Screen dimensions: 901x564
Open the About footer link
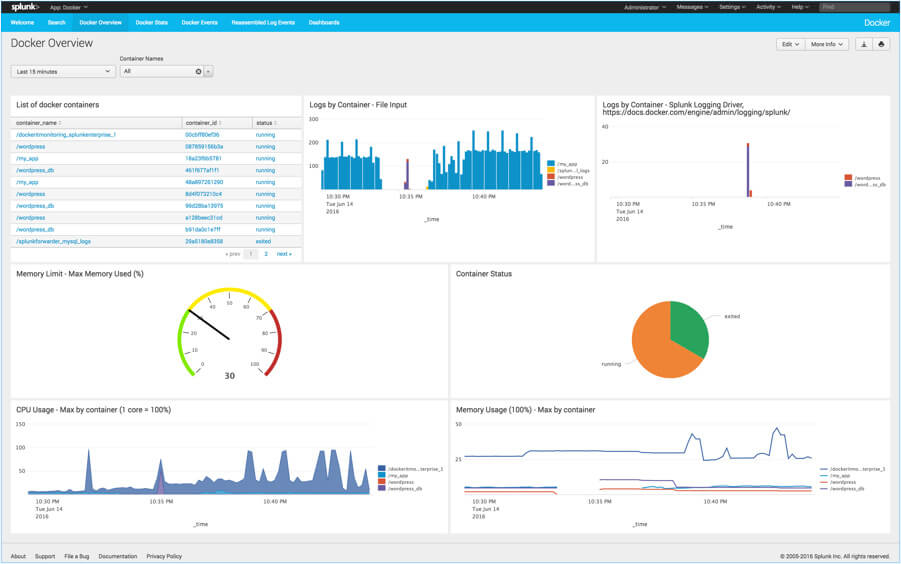18,556
